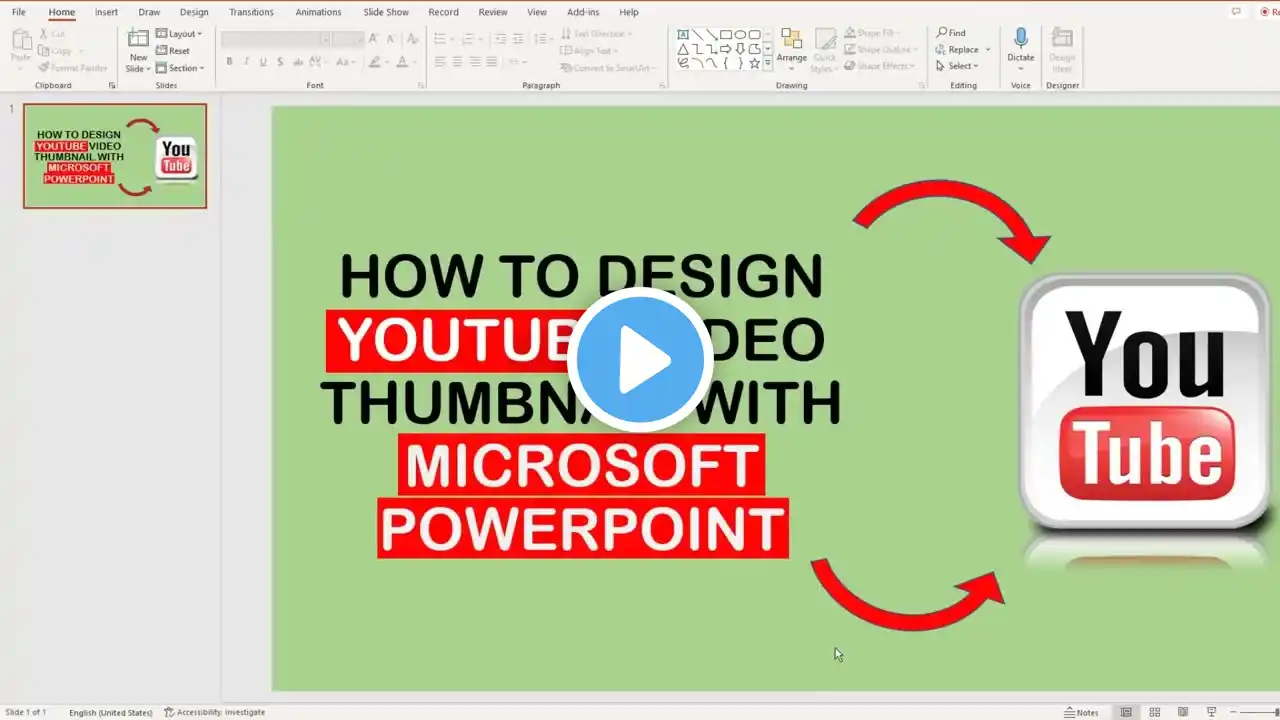Screen dimensions: 1280x720
Task: Click the Arrange icon
Action: (x=791, y=39)
